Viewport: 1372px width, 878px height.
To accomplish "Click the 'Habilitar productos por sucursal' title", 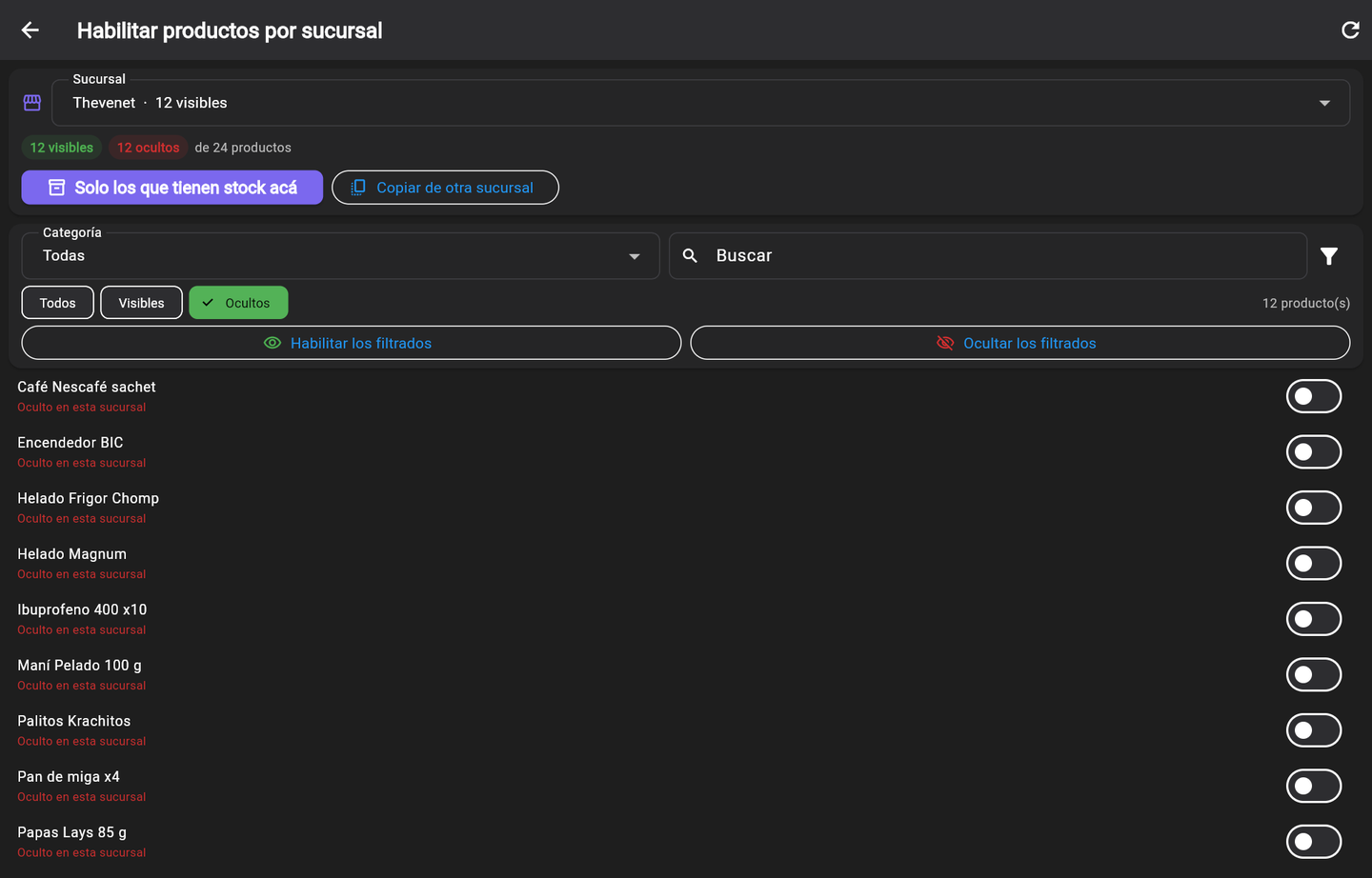I will tap(230, 30).
